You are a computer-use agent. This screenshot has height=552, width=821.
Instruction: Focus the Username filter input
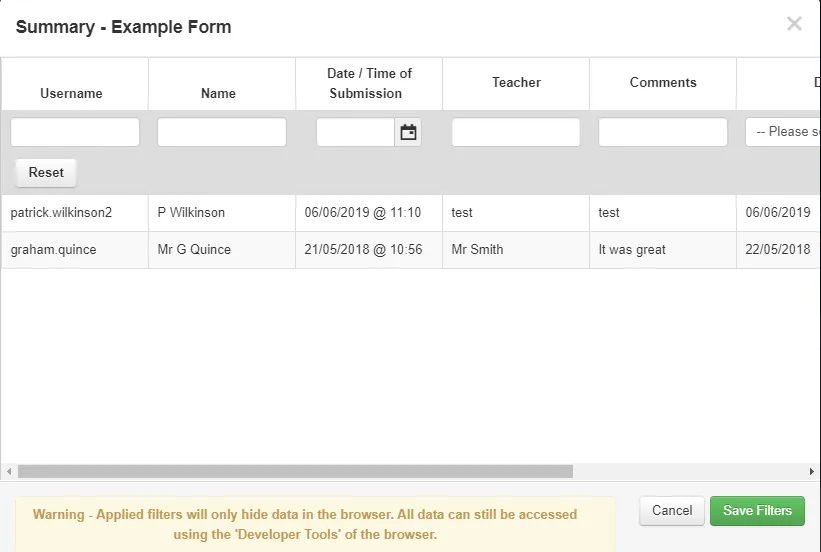click(x=75, y=132)
